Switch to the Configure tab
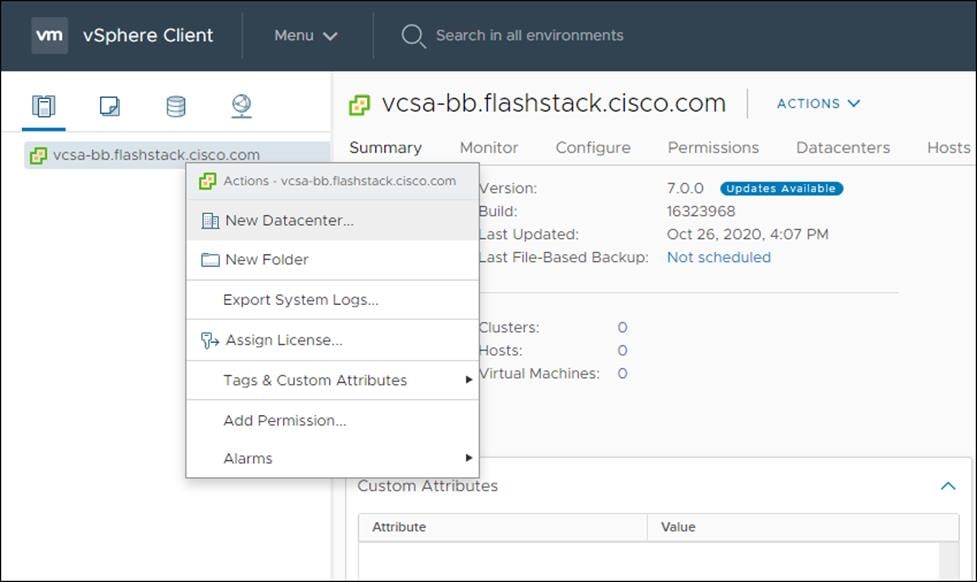The height and width of the screenshot is (582, 977). [593, 148]
